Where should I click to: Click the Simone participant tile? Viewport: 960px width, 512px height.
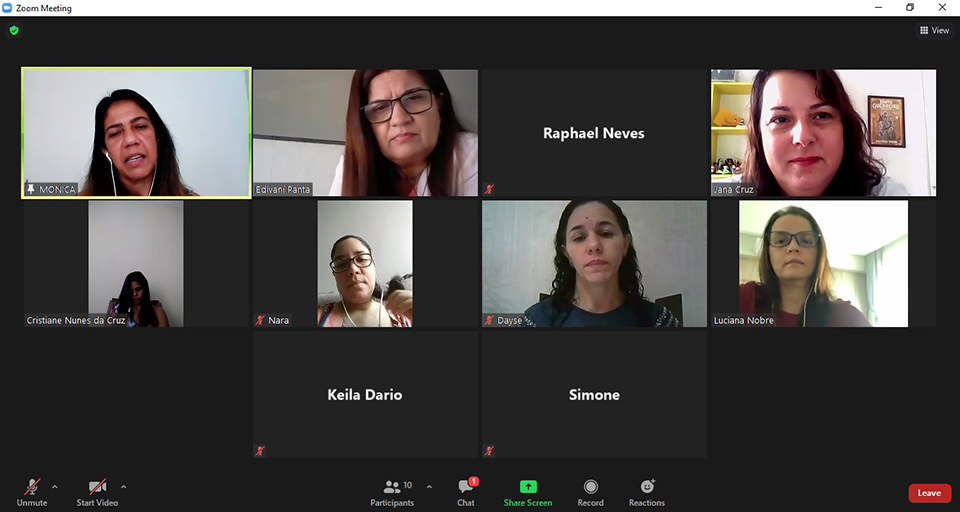594,394
